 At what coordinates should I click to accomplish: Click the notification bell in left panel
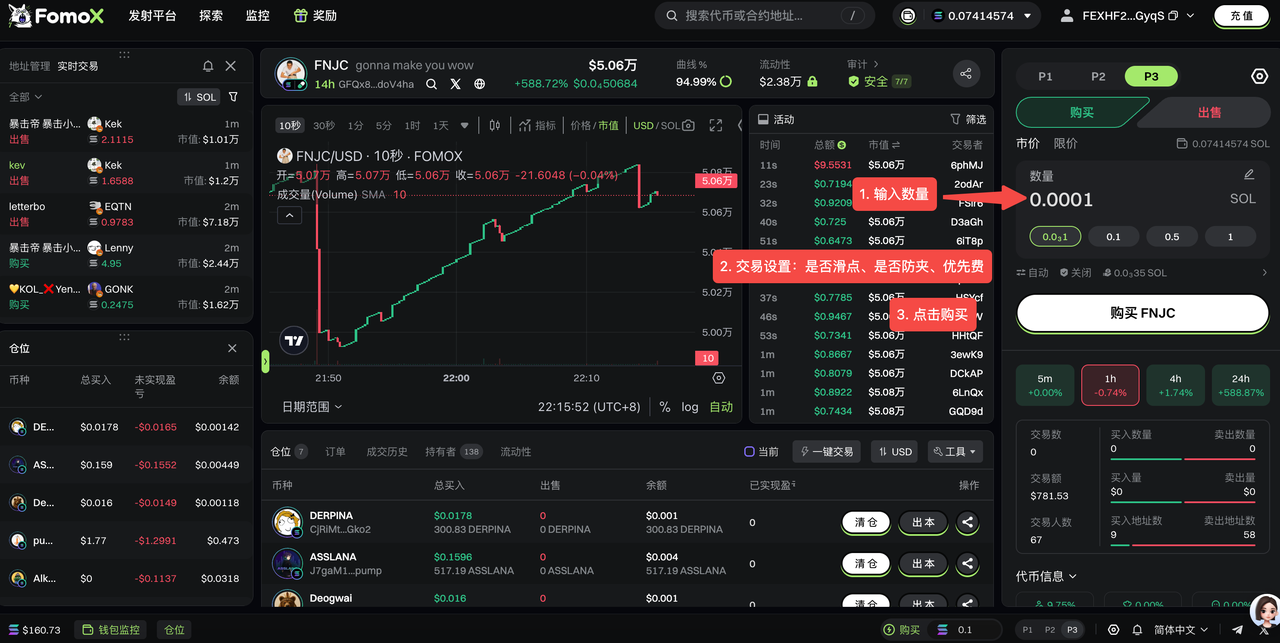click(x=208, y=66)
